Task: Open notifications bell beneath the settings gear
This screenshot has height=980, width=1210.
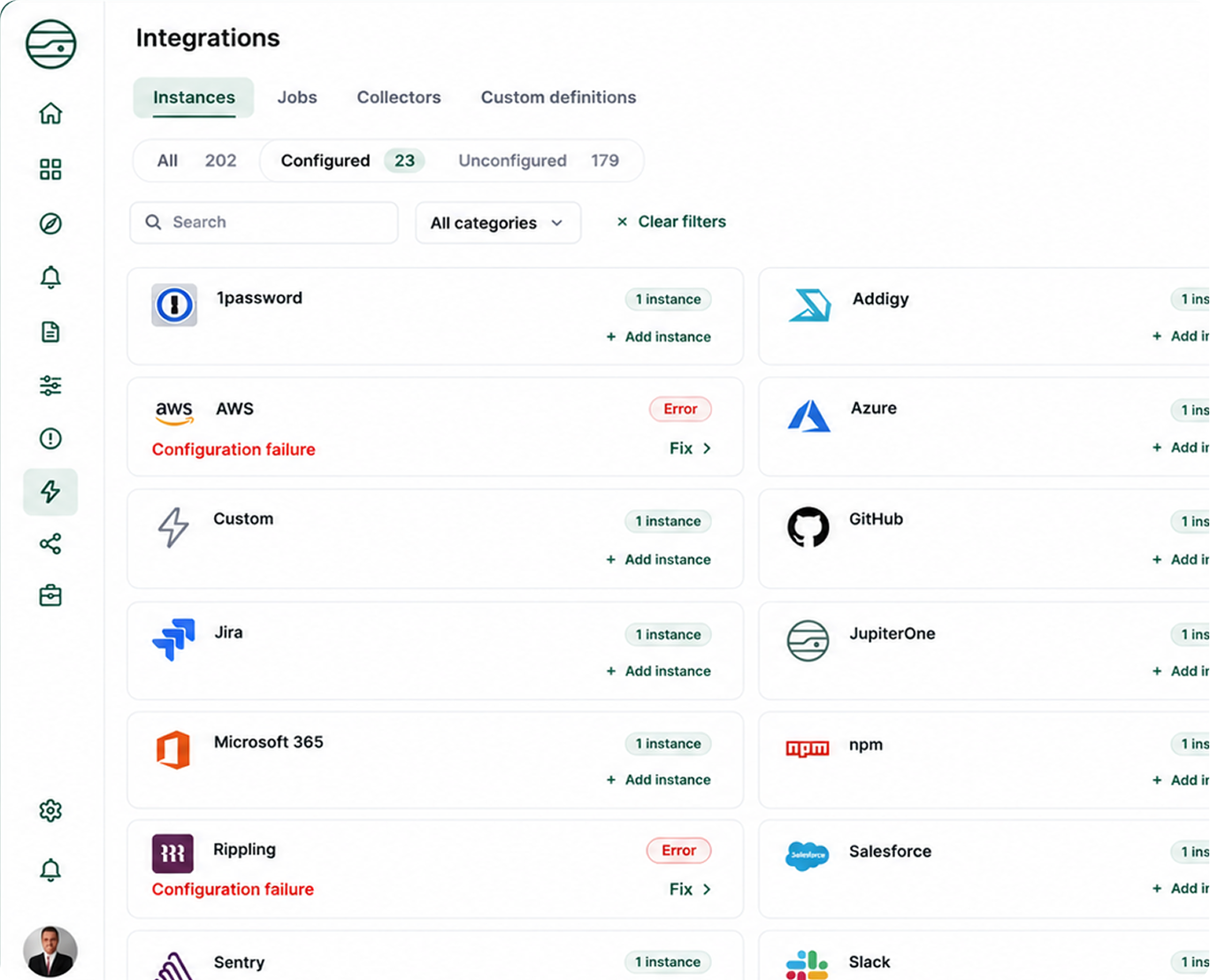Action: [x=50, y=870]
